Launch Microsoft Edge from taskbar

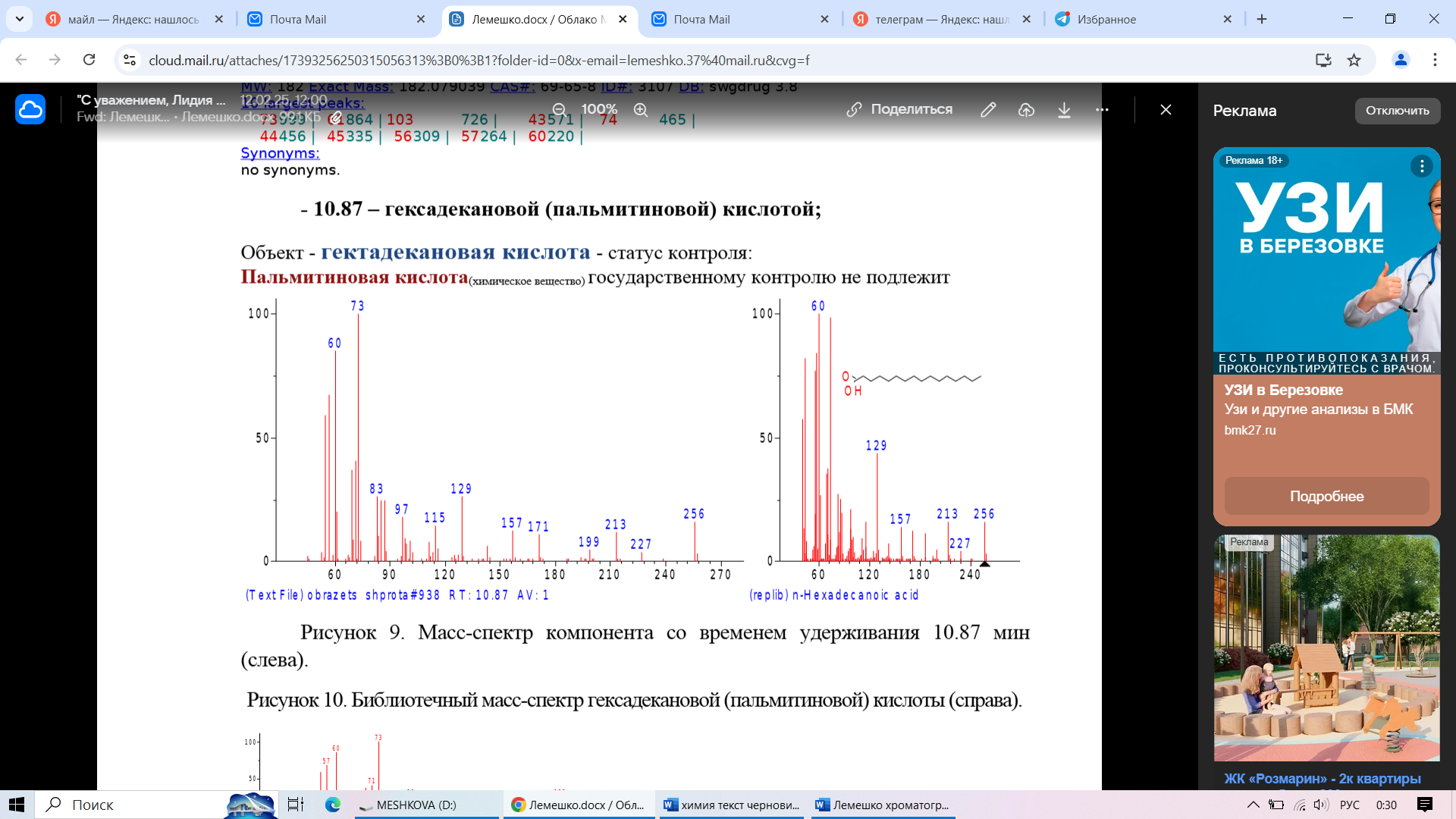pos(333,805)
